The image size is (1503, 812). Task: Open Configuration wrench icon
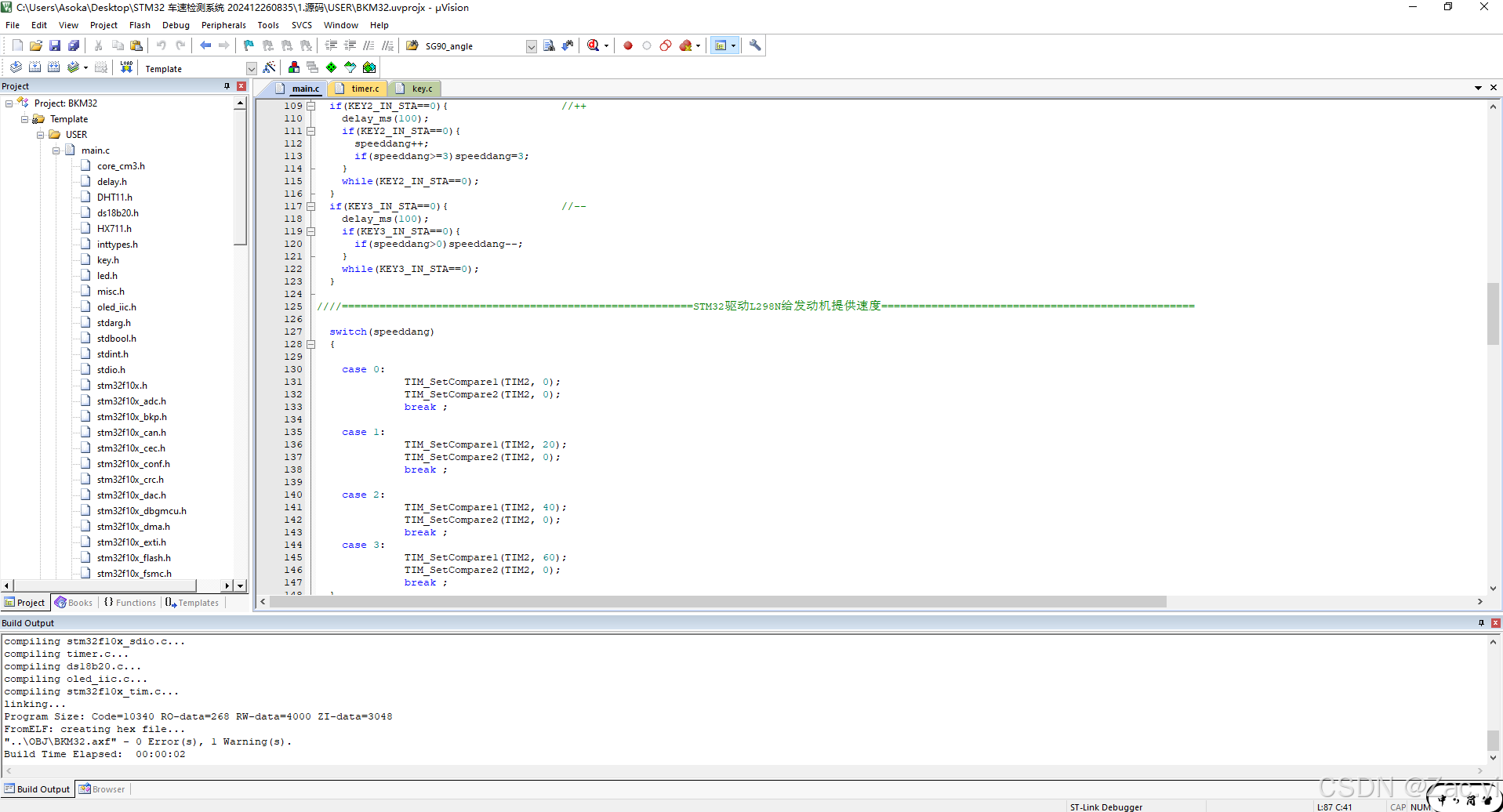(x=755, y=45)
